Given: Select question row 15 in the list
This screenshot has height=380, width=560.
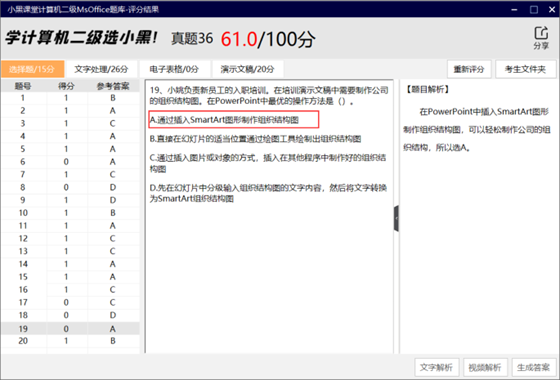Looking at the screenshot, I should [x=70, y=277].
